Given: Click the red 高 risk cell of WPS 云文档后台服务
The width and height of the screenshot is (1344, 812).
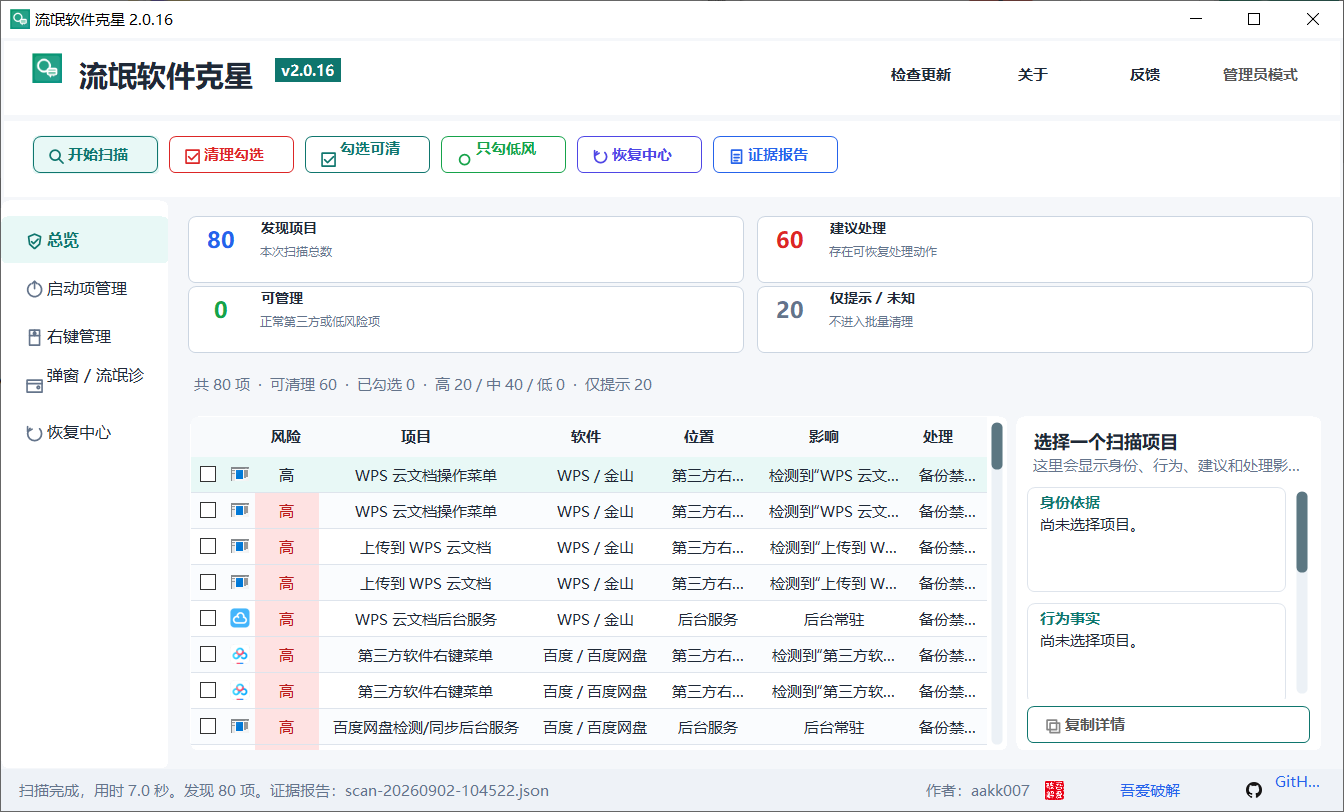Looking at the screenshot, I should coord(287,619).
